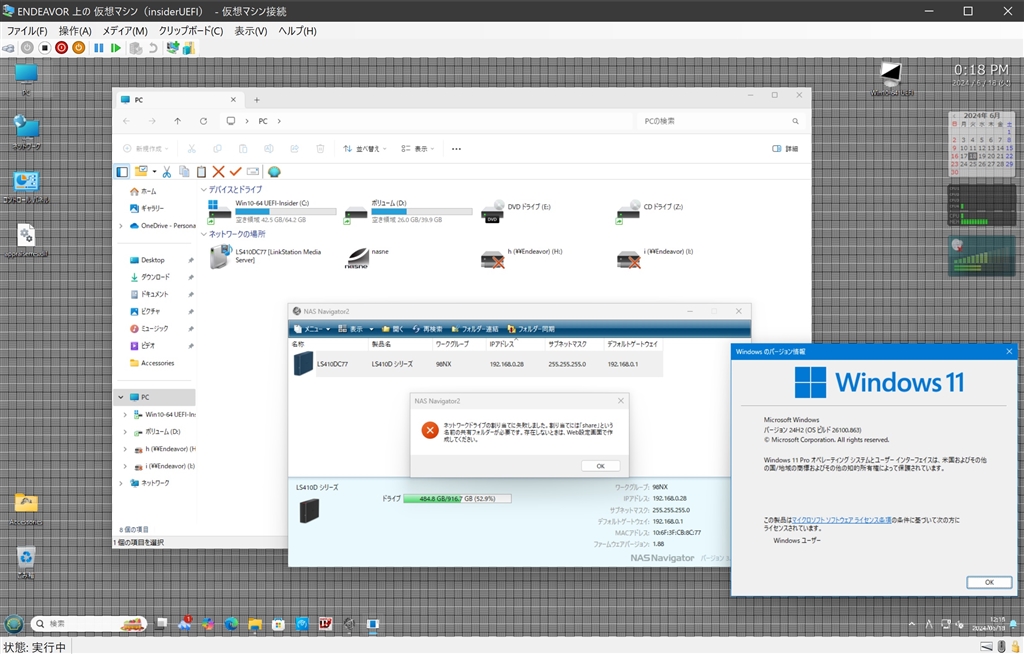Expand the ネットワーク tree node

121,483
